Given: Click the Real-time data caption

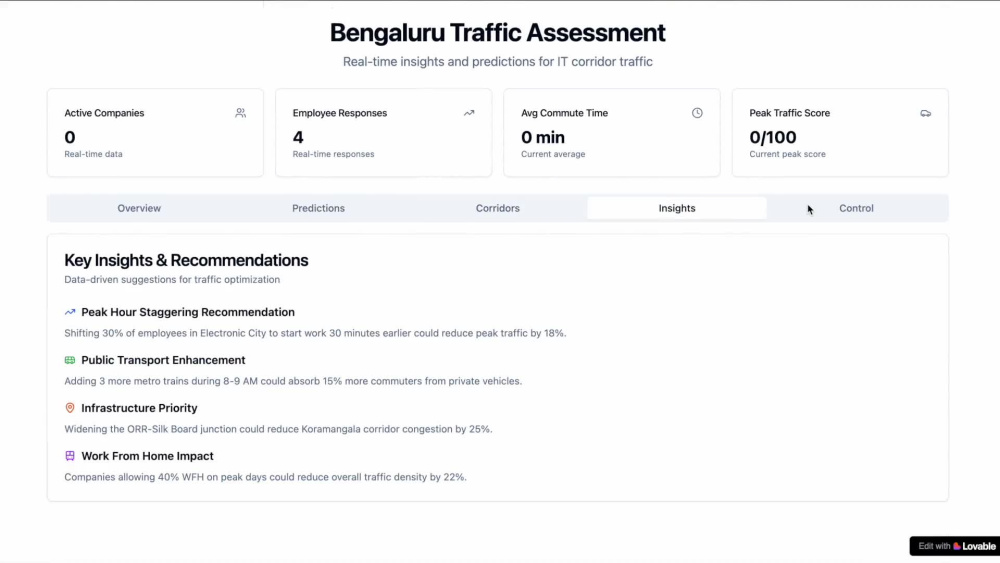Looking at the screenshot, I should (x=93, y=154).
